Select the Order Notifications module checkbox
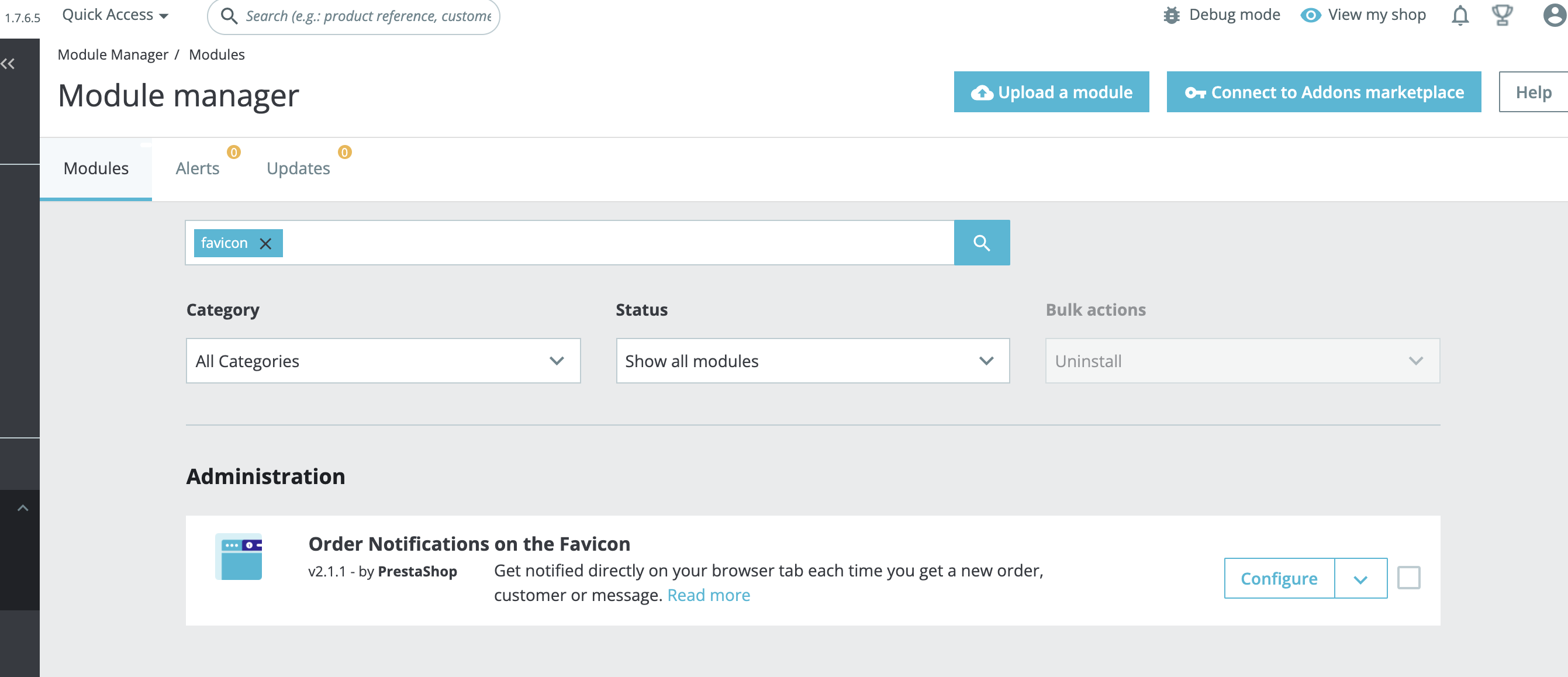Viewport: 1568px width, 677px height. pyautogui.click(x=1409, y=578)
